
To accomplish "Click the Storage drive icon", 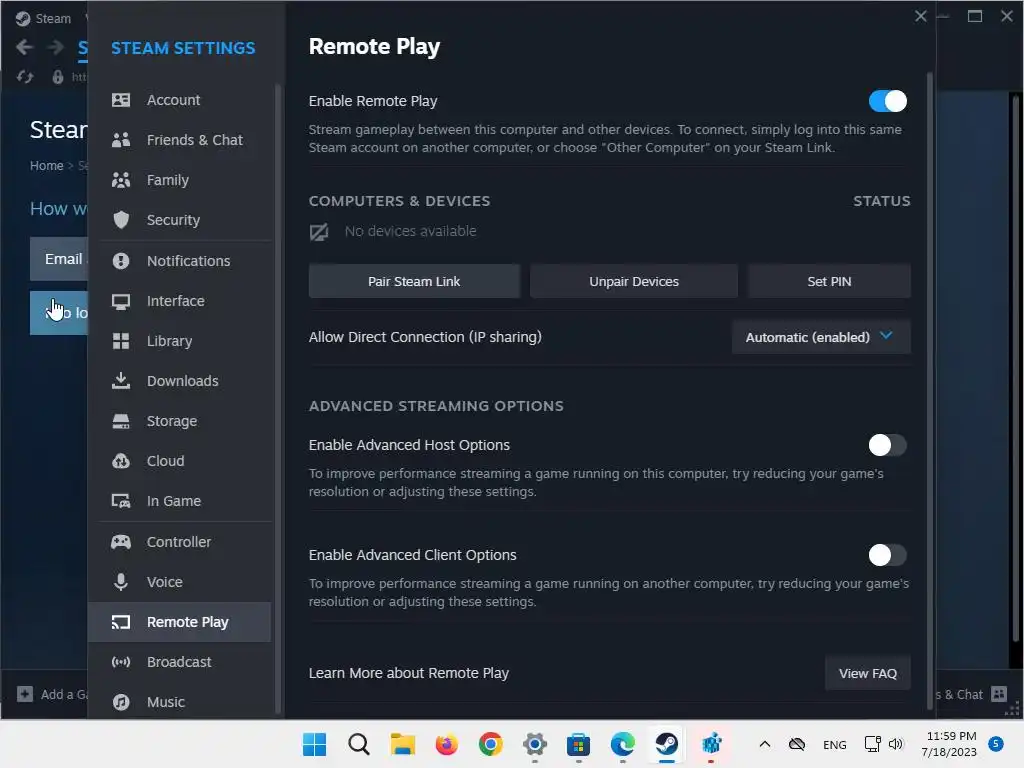I will click(x=121, y=421).
